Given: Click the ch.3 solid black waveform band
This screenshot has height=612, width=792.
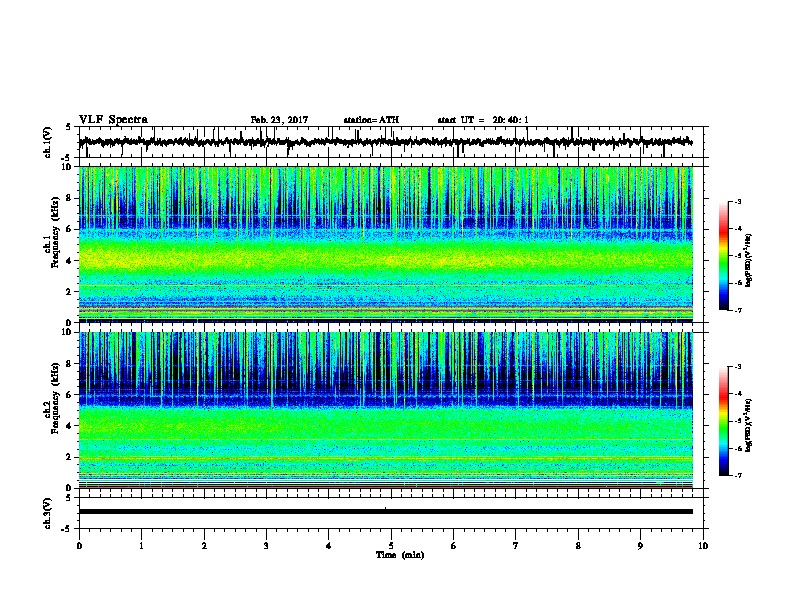Looking at the screenshot, I should [386, 512].
